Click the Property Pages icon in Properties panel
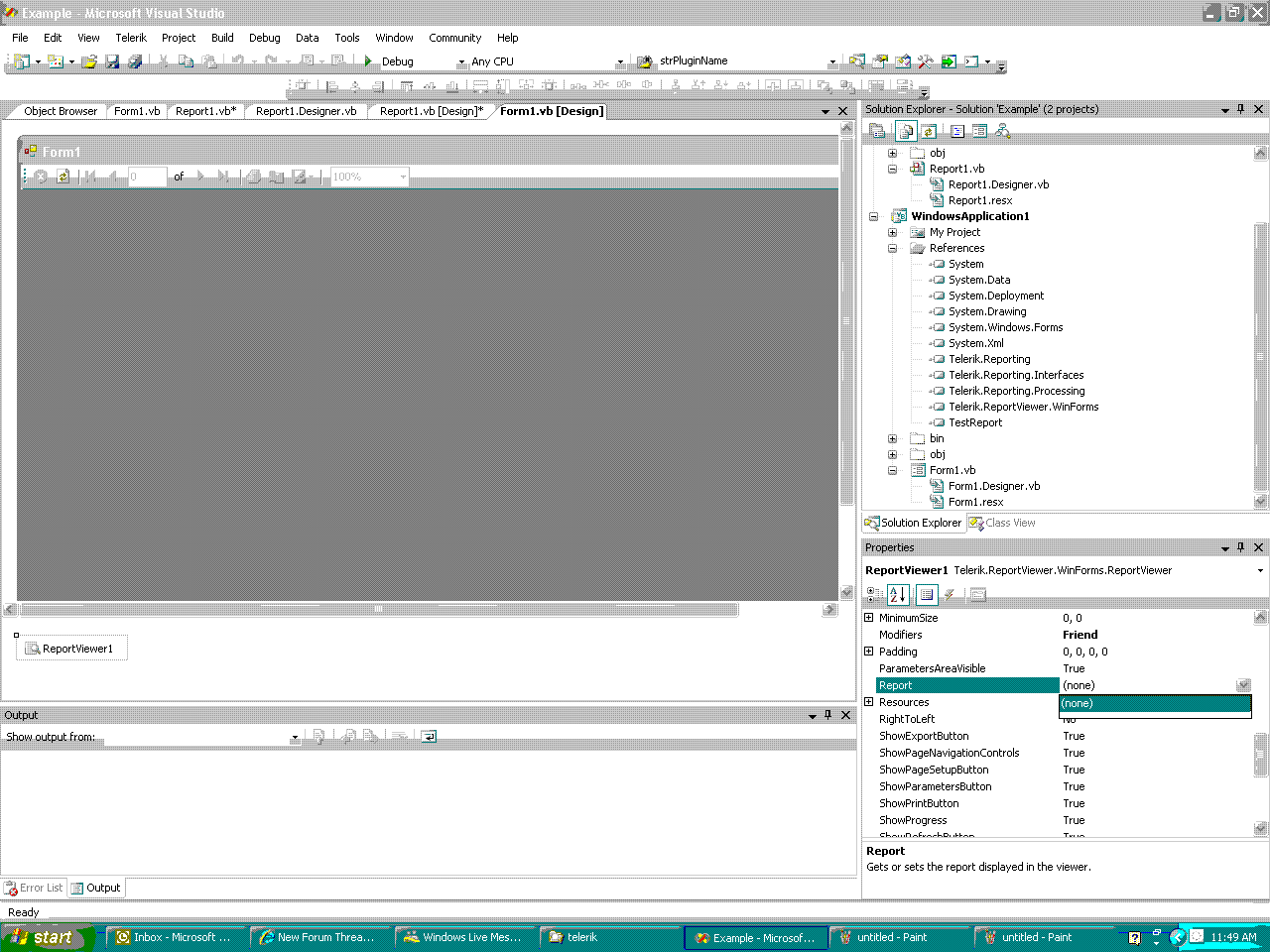The width and height of the screenshot is (1270, 952). click(x=977, y=595)
